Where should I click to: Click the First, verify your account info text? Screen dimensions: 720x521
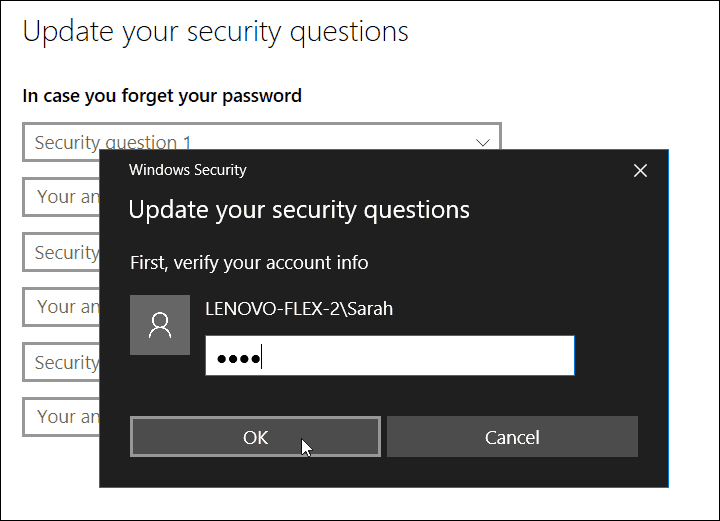[249, 263]
